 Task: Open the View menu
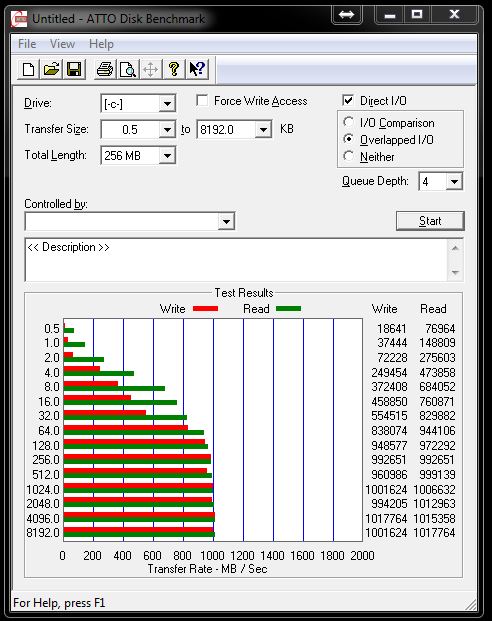point(62,44)
